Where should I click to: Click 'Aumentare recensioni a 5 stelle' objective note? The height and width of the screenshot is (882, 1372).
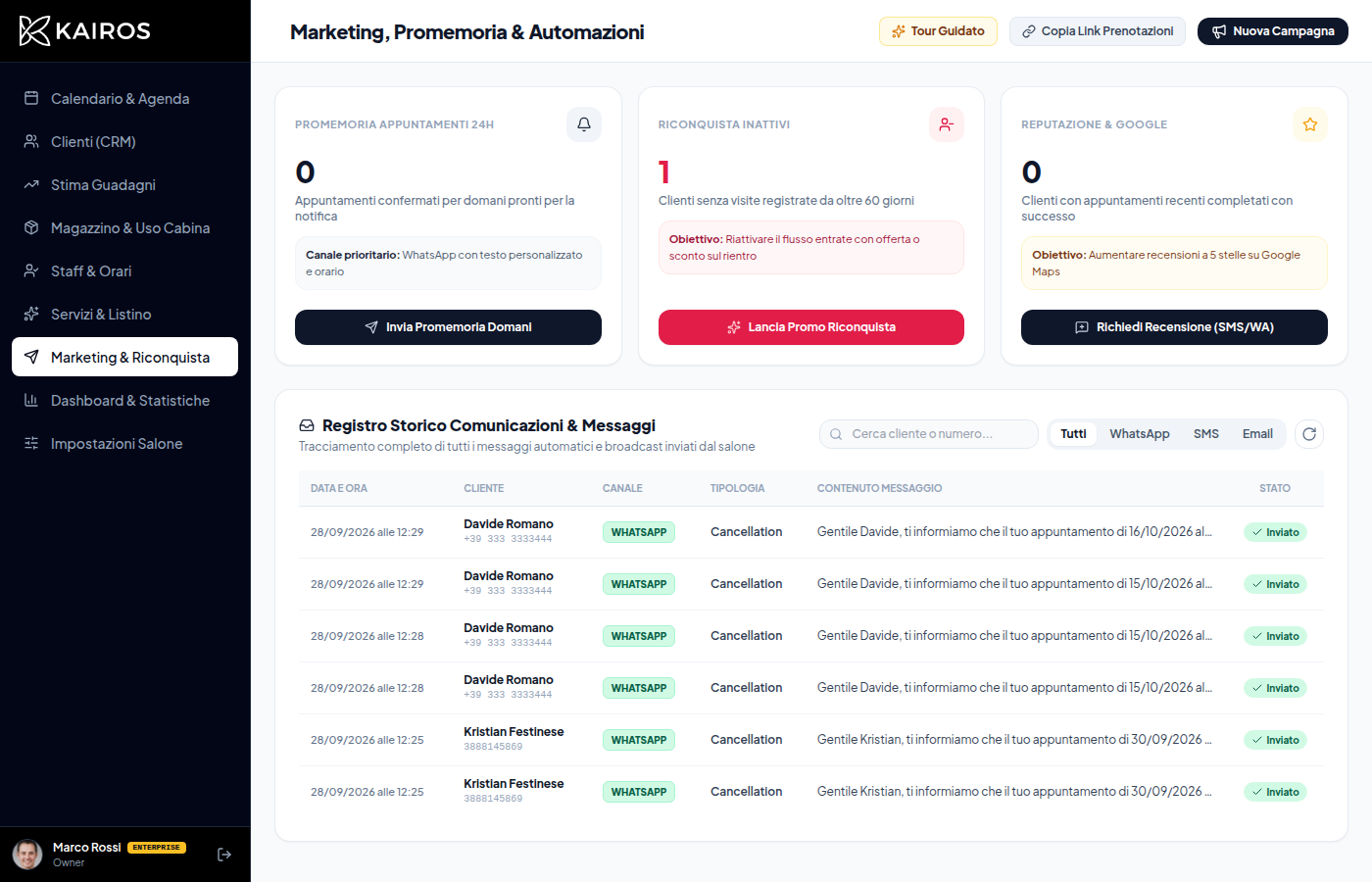[1174, 263]
